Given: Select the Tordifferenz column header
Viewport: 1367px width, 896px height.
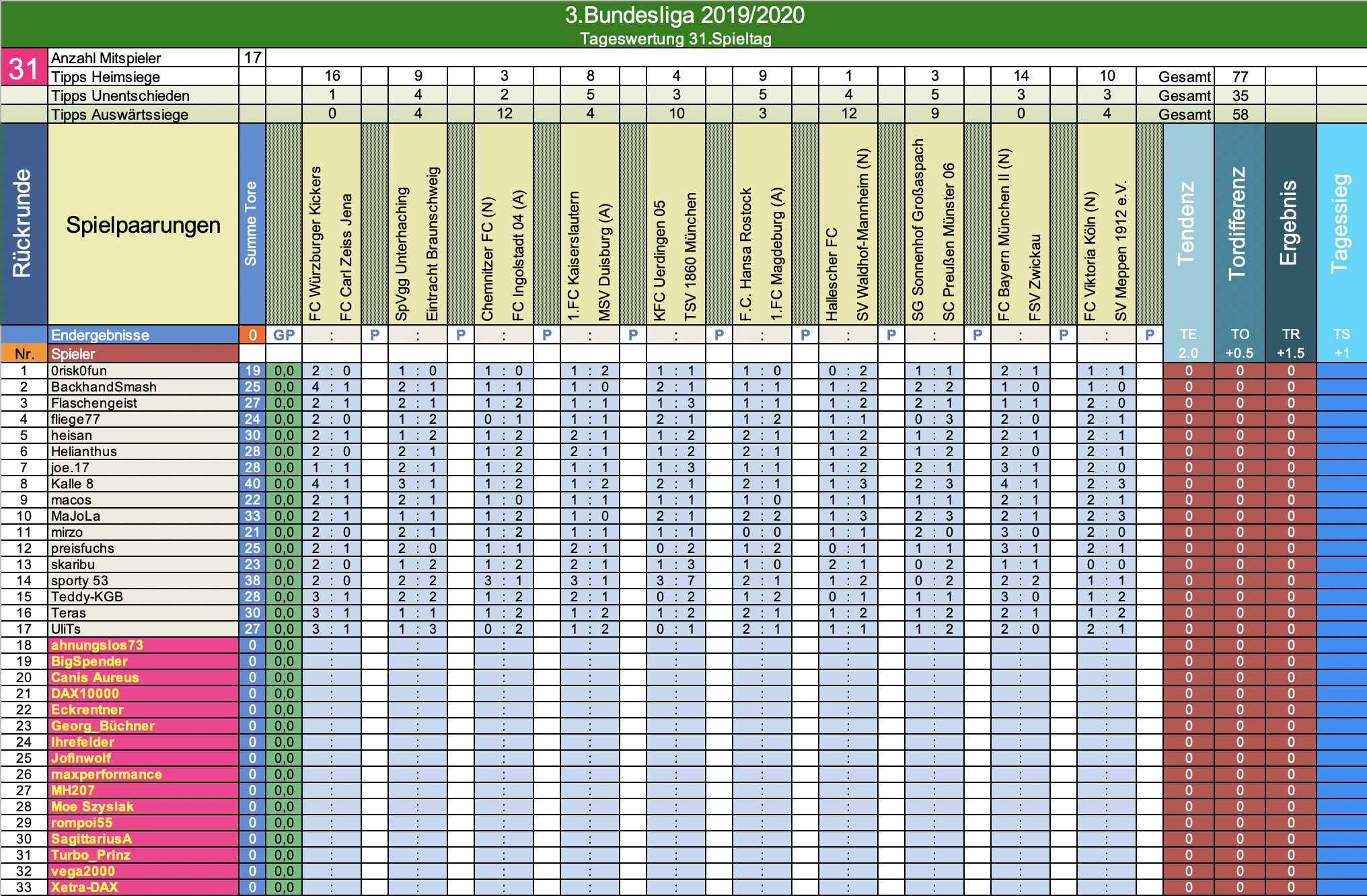Looking at the screenshot, I should coord(1239,224).
